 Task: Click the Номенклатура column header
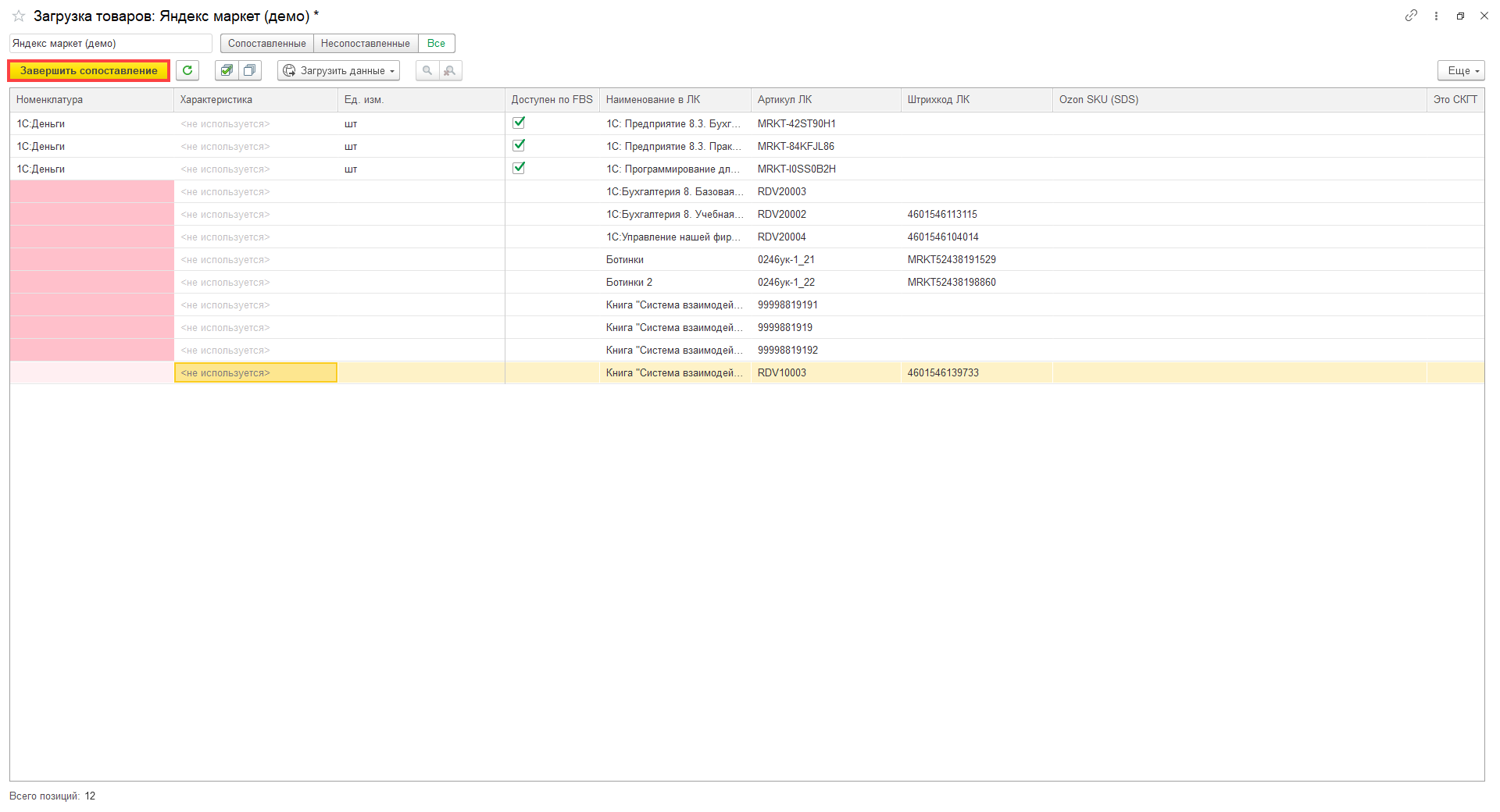[x=91, y=100]
